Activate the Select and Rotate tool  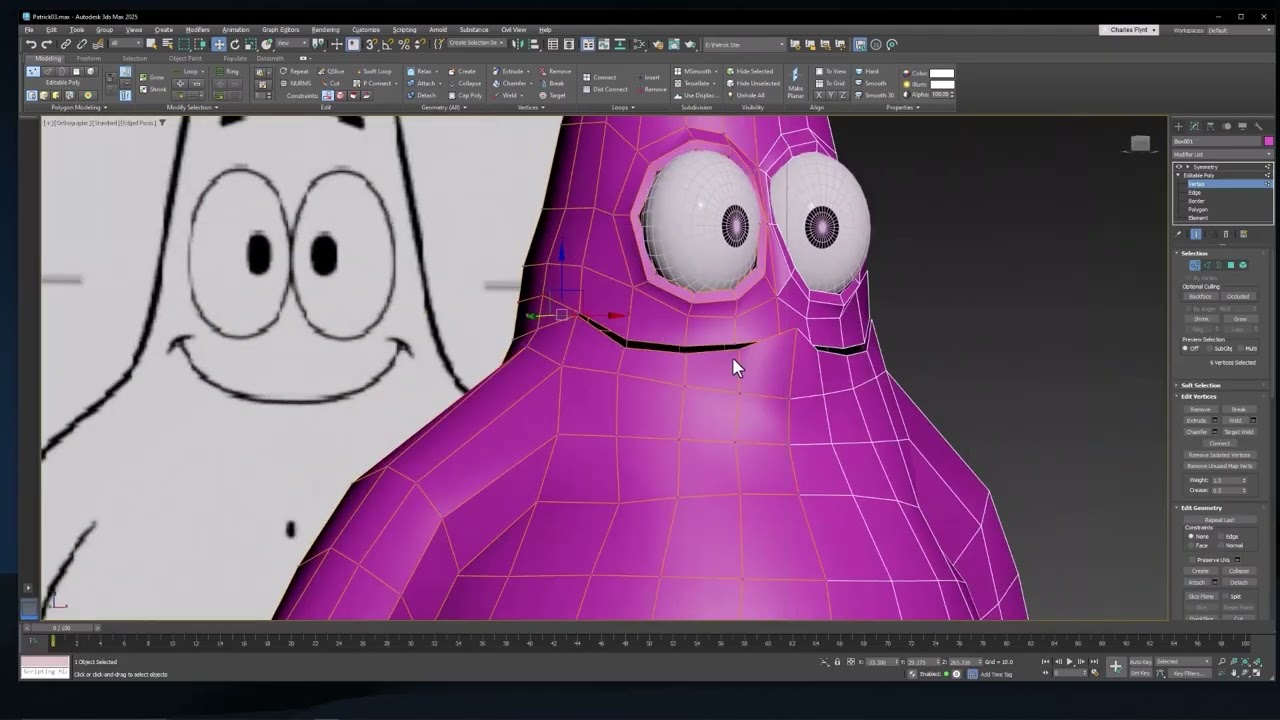tap(235, 44)
